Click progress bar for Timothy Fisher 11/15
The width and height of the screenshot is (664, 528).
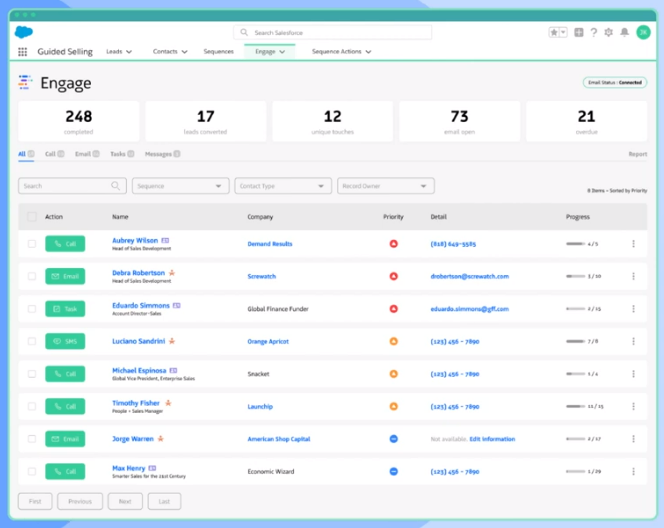tap(575, 406)
